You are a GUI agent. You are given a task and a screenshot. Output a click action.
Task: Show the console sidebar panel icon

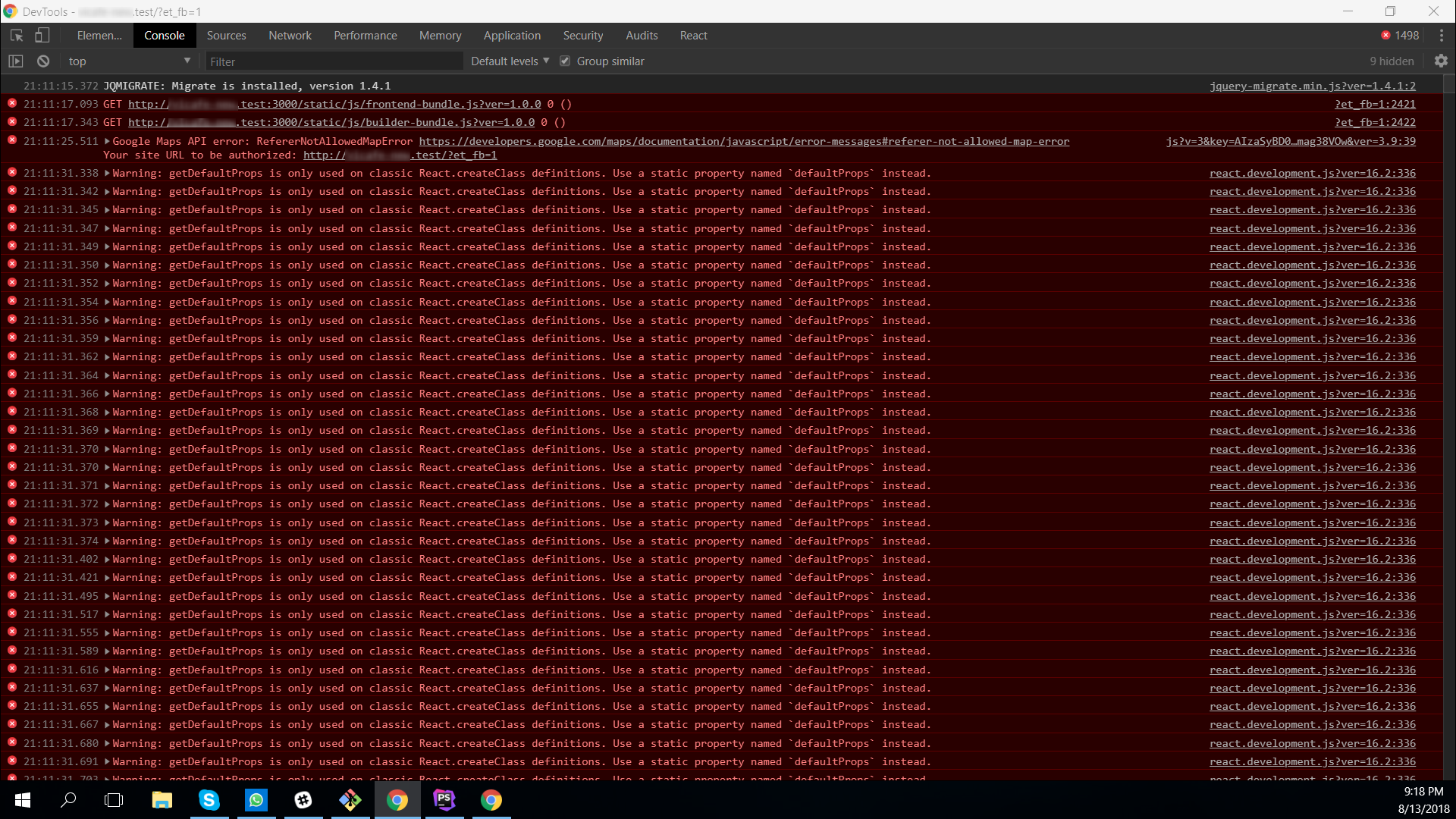click(x=16, y=61)
